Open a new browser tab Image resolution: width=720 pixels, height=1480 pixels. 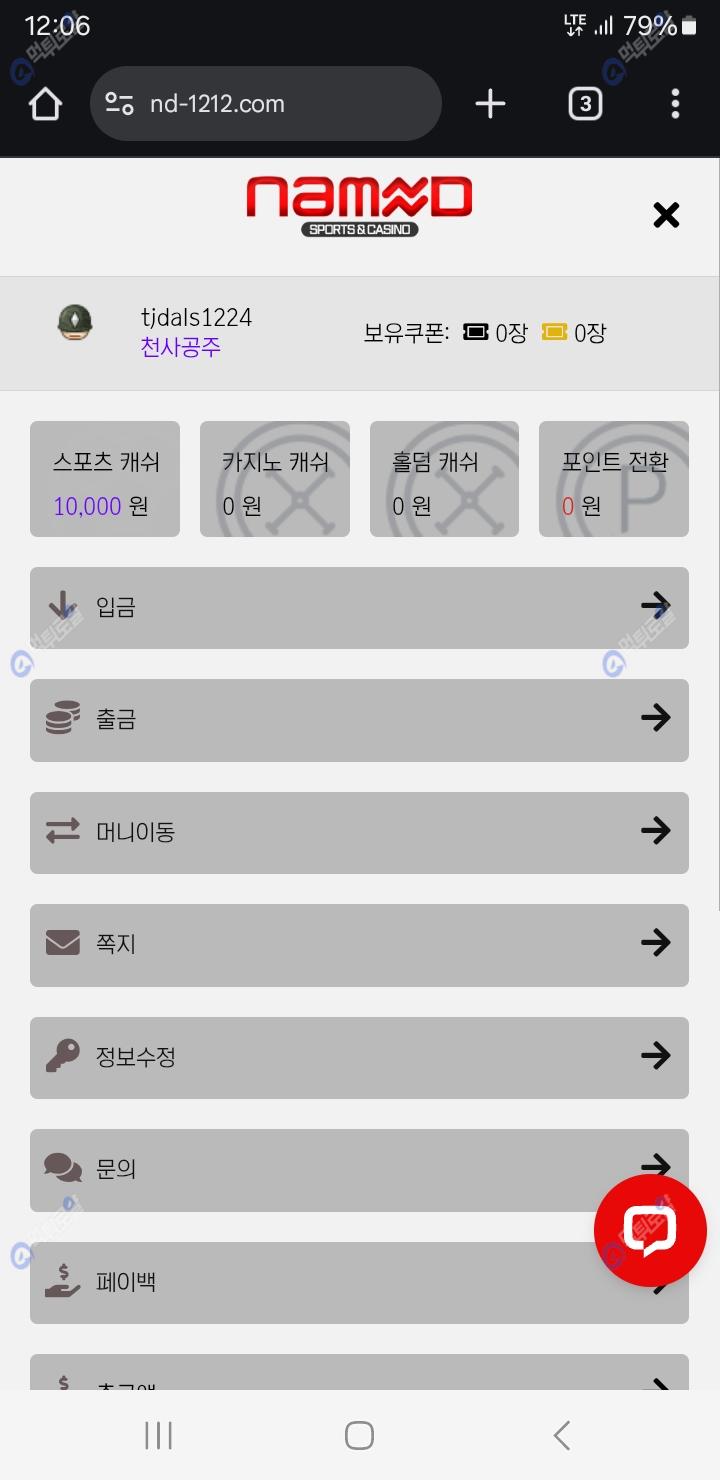[490, 104]
